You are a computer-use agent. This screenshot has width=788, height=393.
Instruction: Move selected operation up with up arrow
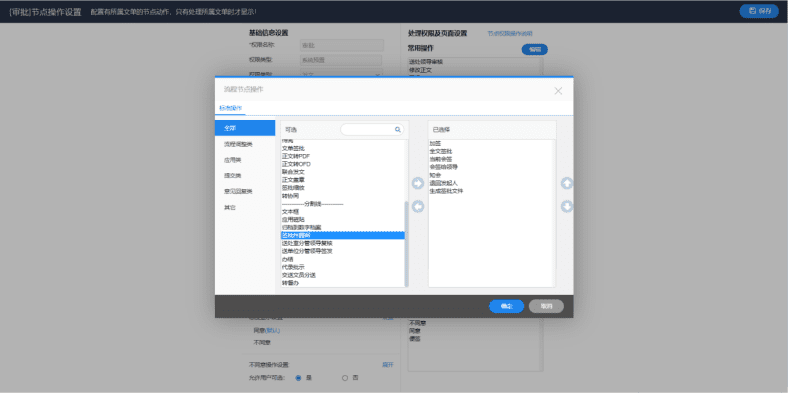click(x=567, y=183)
